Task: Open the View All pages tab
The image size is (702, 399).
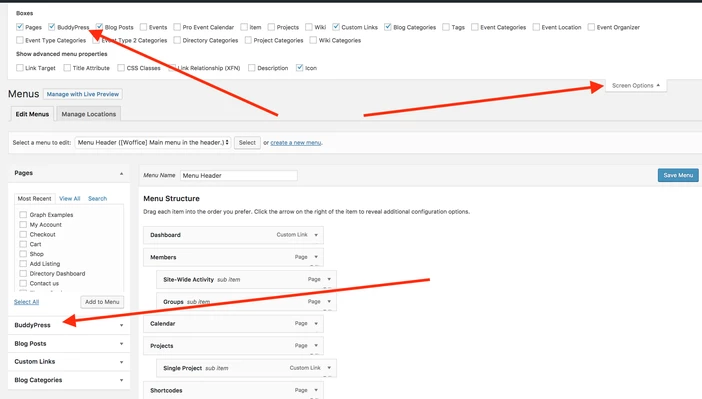Action: tap(69, 198)
